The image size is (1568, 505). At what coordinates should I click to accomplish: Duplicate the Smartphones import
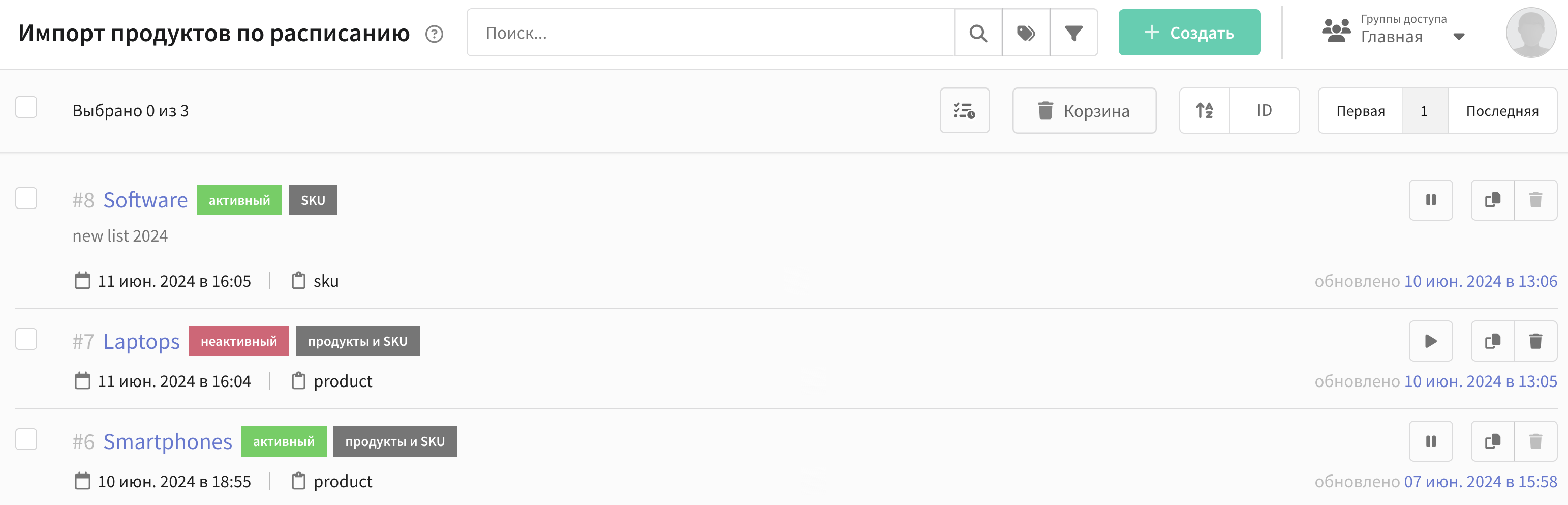[1492, 441]
